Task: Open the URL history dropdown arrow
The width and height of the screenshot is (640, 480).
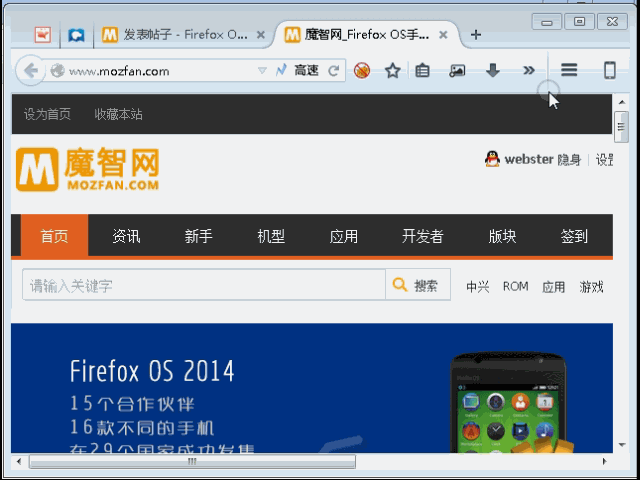Action: pos(262,71)
